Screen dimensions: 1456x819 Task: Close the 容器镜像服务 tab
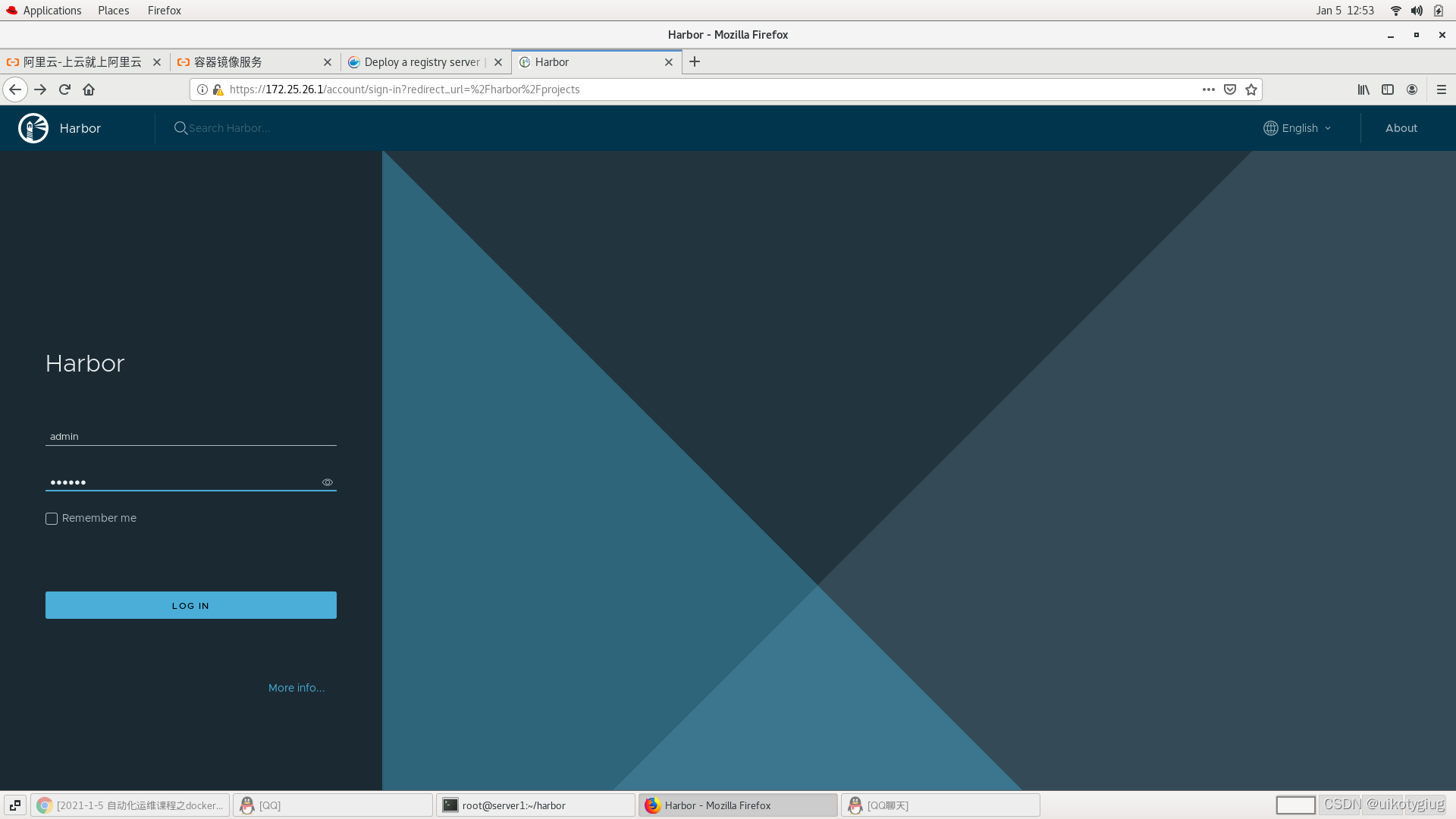tap(328, 62)
